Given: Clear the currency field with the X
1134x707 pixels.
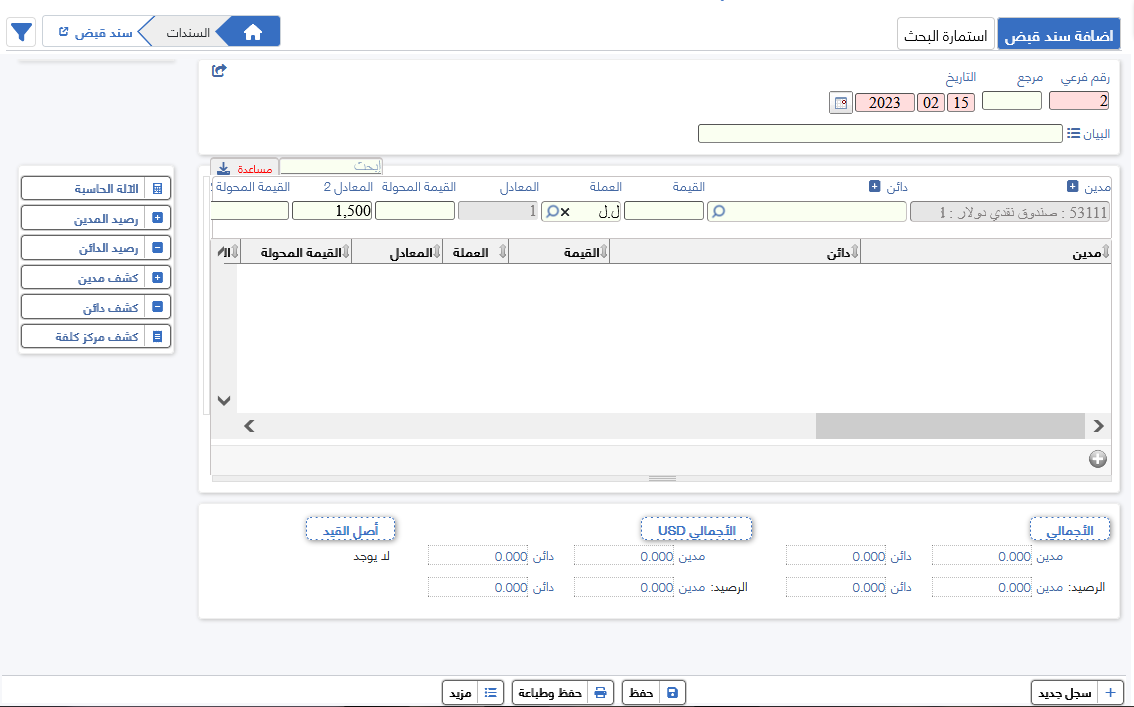Looking at the screenshot, I should 565,211.
